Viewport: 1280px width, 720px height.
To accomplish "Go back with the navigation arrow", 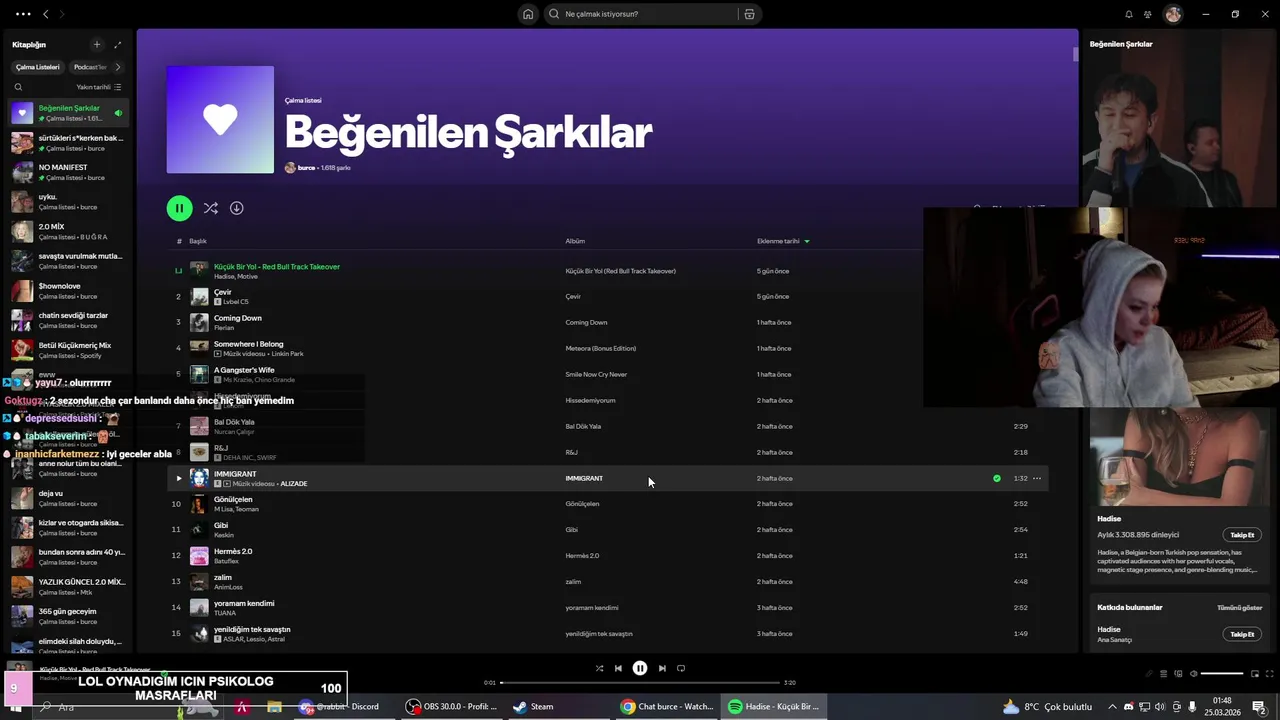I will click(45, 14).
